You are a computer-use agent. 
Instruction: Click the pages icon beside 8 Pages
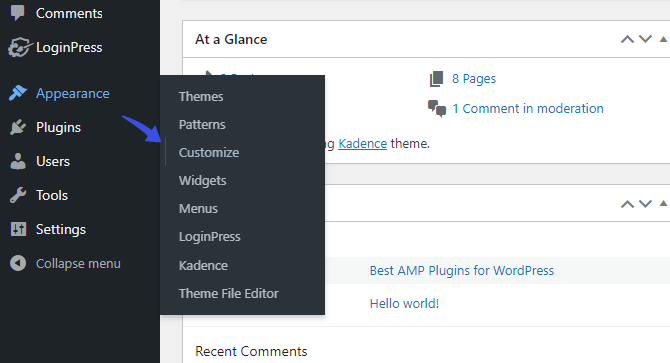tap(436, 79)
